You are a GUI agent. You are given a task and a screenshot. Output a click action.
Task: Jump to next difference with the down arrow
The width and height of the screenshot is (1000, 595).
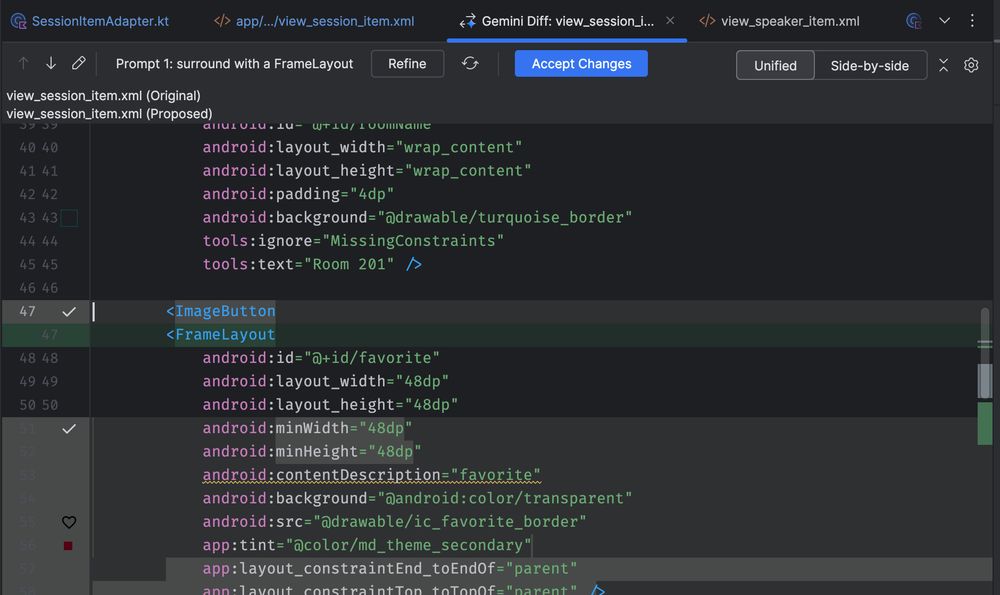point(51,64)
